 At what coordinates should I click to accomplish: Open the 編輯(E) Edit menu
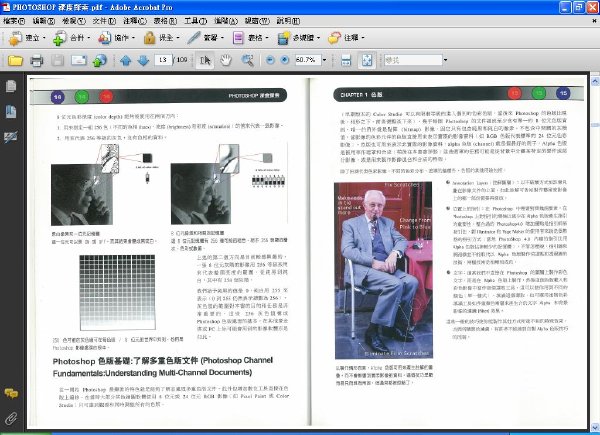[x=44, y=21]
